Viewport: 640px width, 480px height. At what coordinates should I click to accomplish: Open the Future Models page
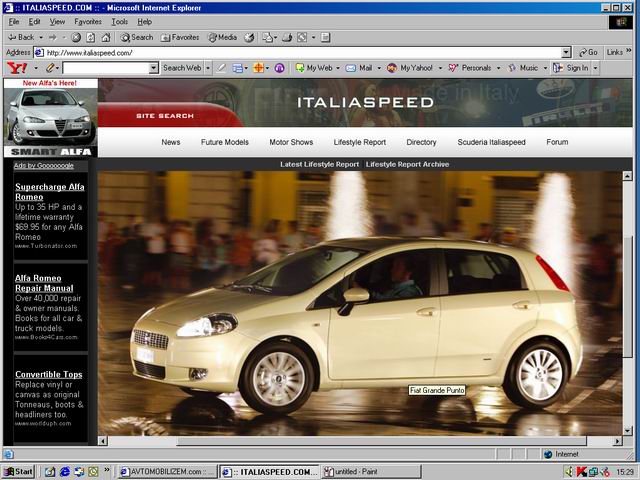click(x=224, y=142)
